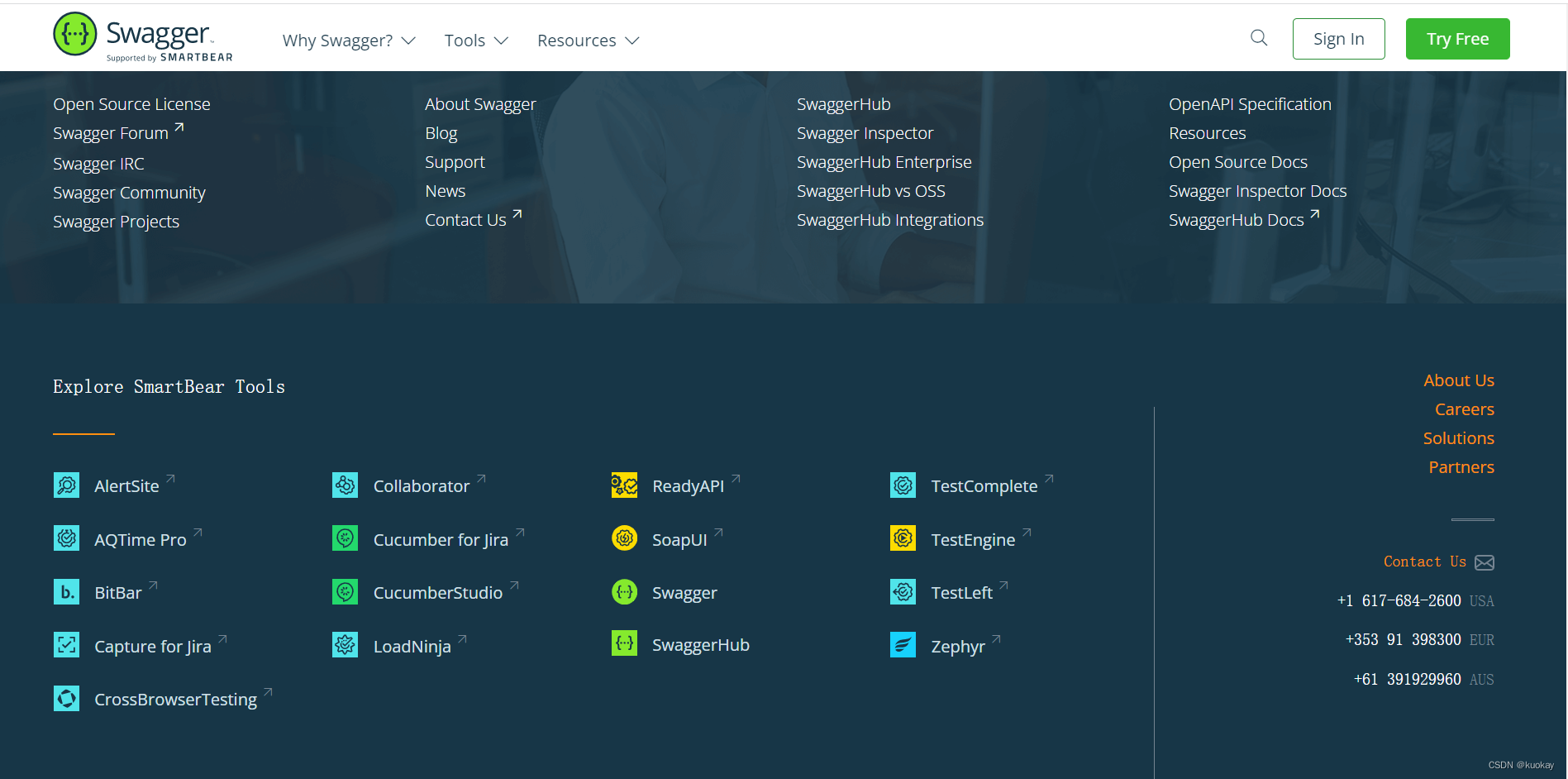Open the Swagger Inspector link
The width and height of the screenshot is (1568, 779).
pos(865,133)
